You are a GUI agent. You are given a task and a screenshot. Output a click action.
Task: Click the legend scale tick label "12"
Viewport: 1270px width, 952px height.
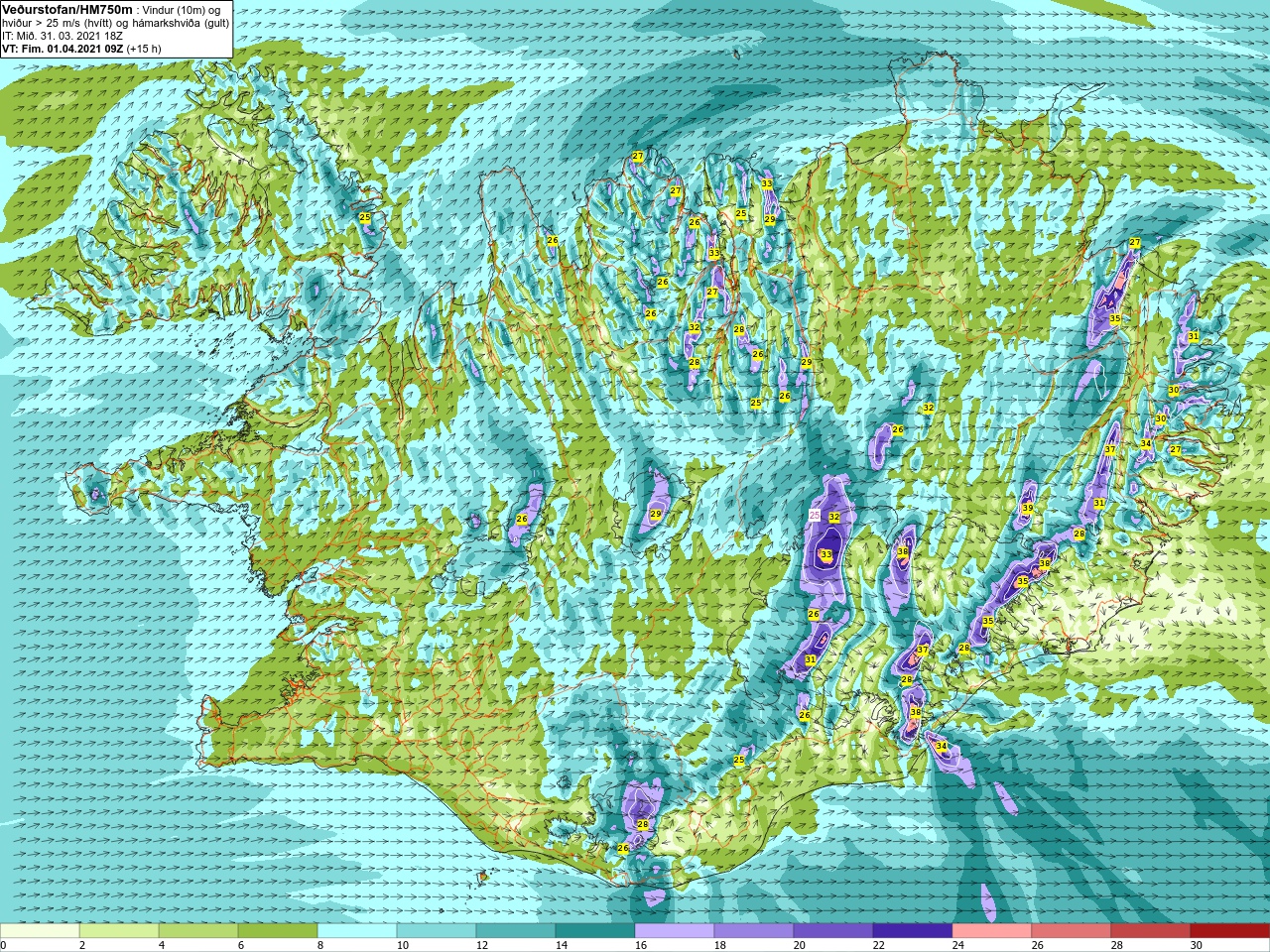coord(482,945)
